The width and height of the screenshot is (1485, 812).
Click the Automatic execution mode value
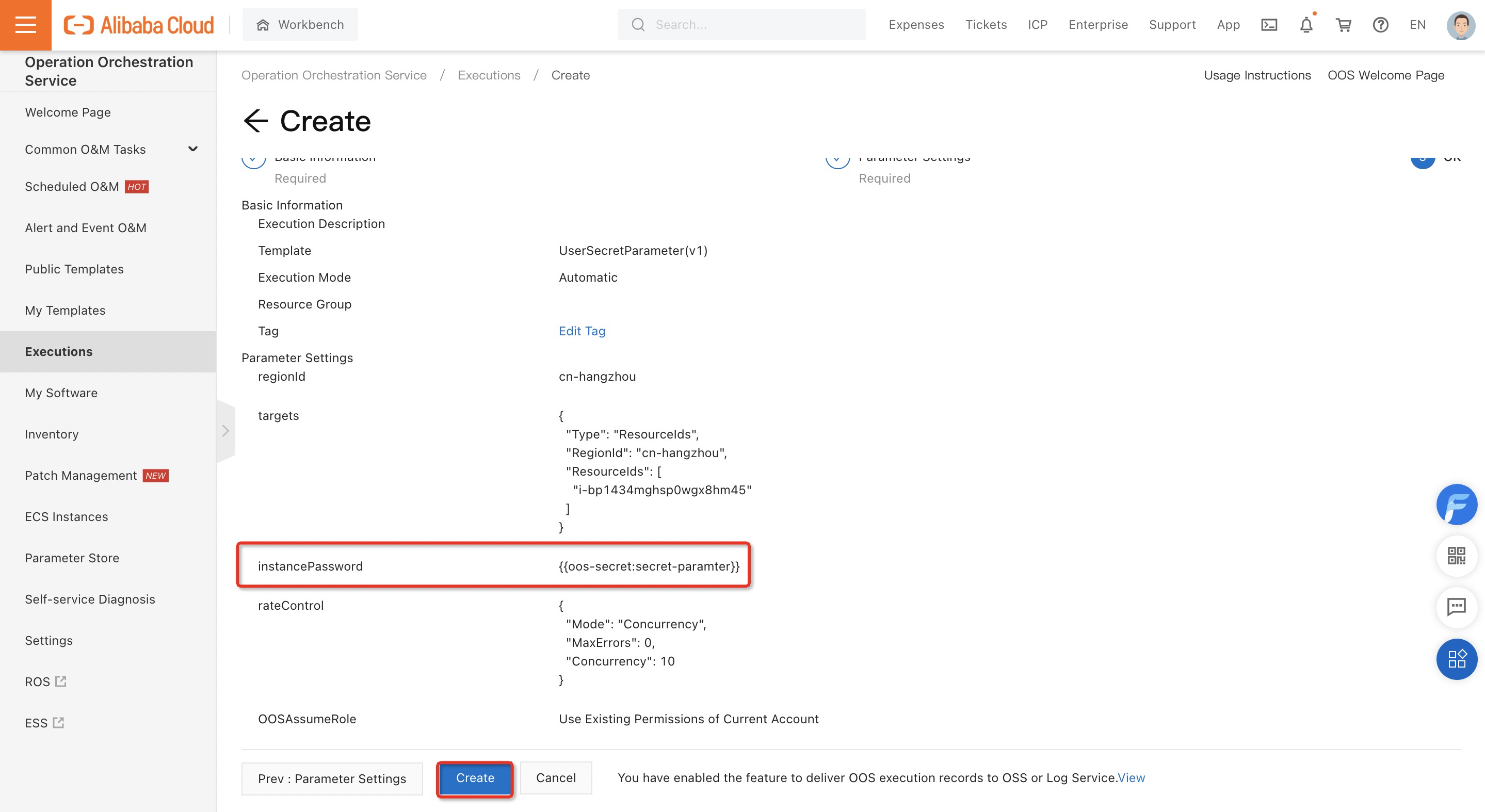pyautogui.click(x=588, y=278)
